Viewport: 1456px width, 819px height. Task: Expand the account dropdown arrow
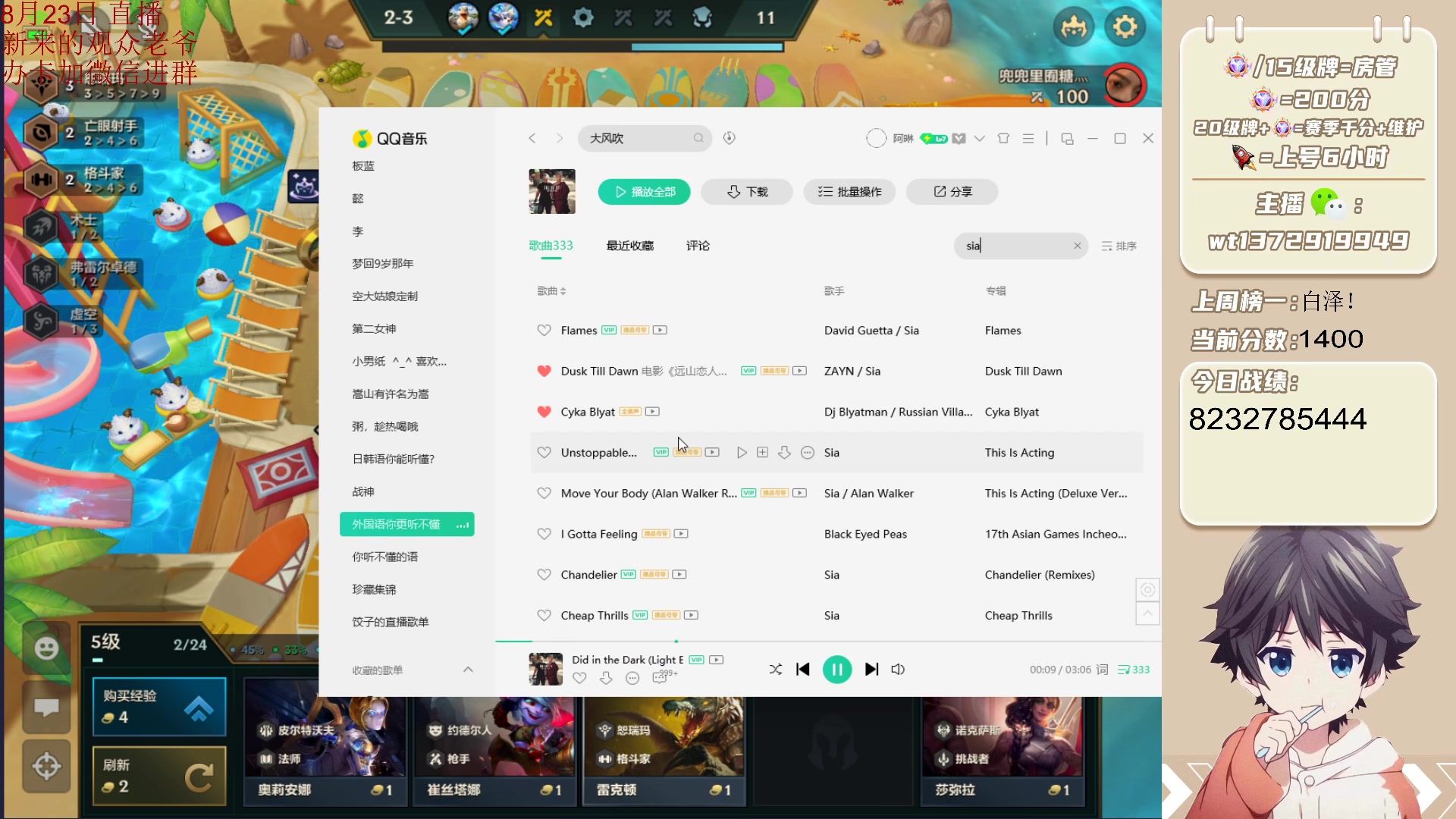[980, 139]
